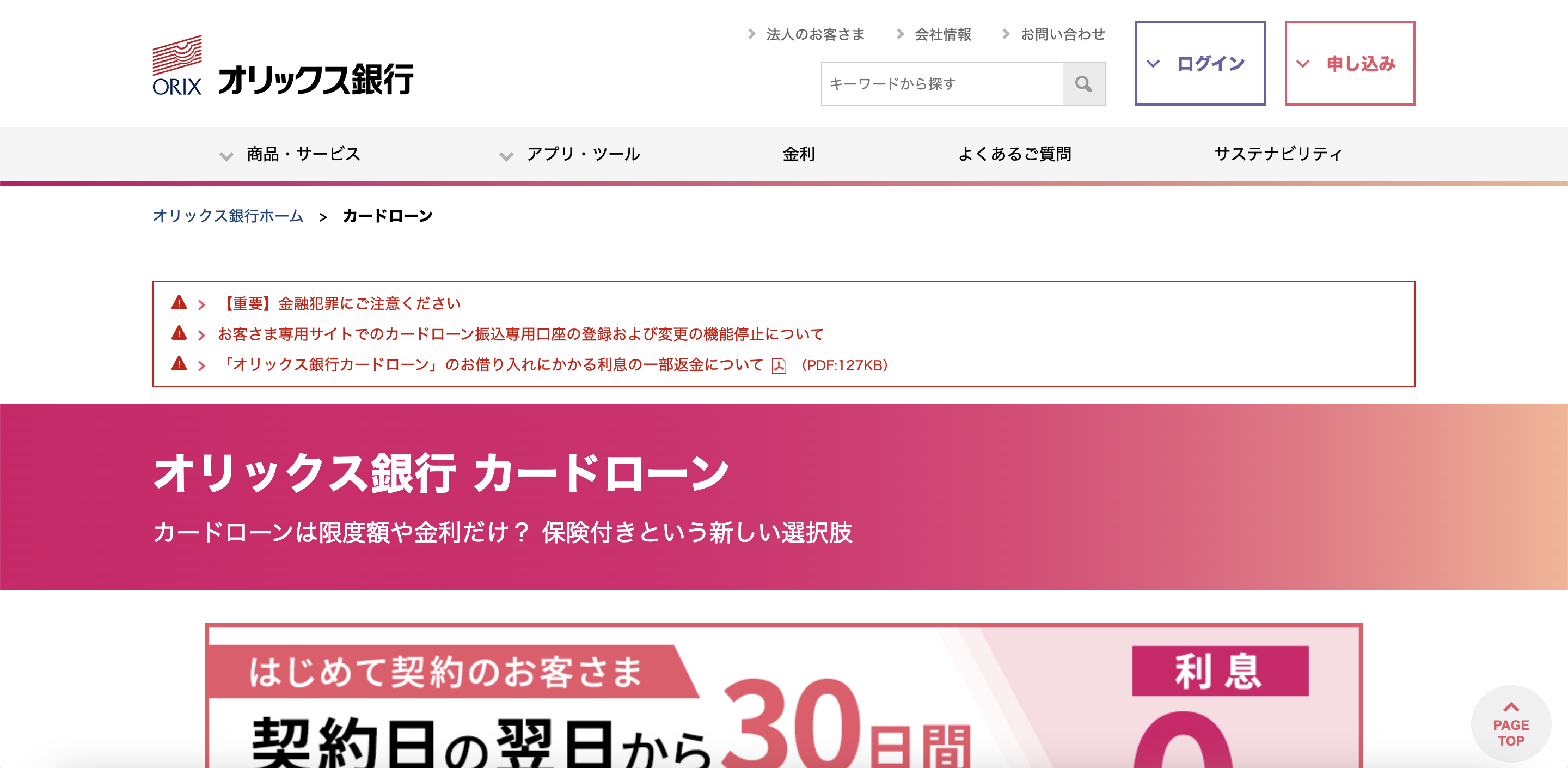Image resolution: width=1568 pixels, height=768 pixels.
Task: Click the オリックス銀行ホーム breadcrumb link
Action: point(228,215)
